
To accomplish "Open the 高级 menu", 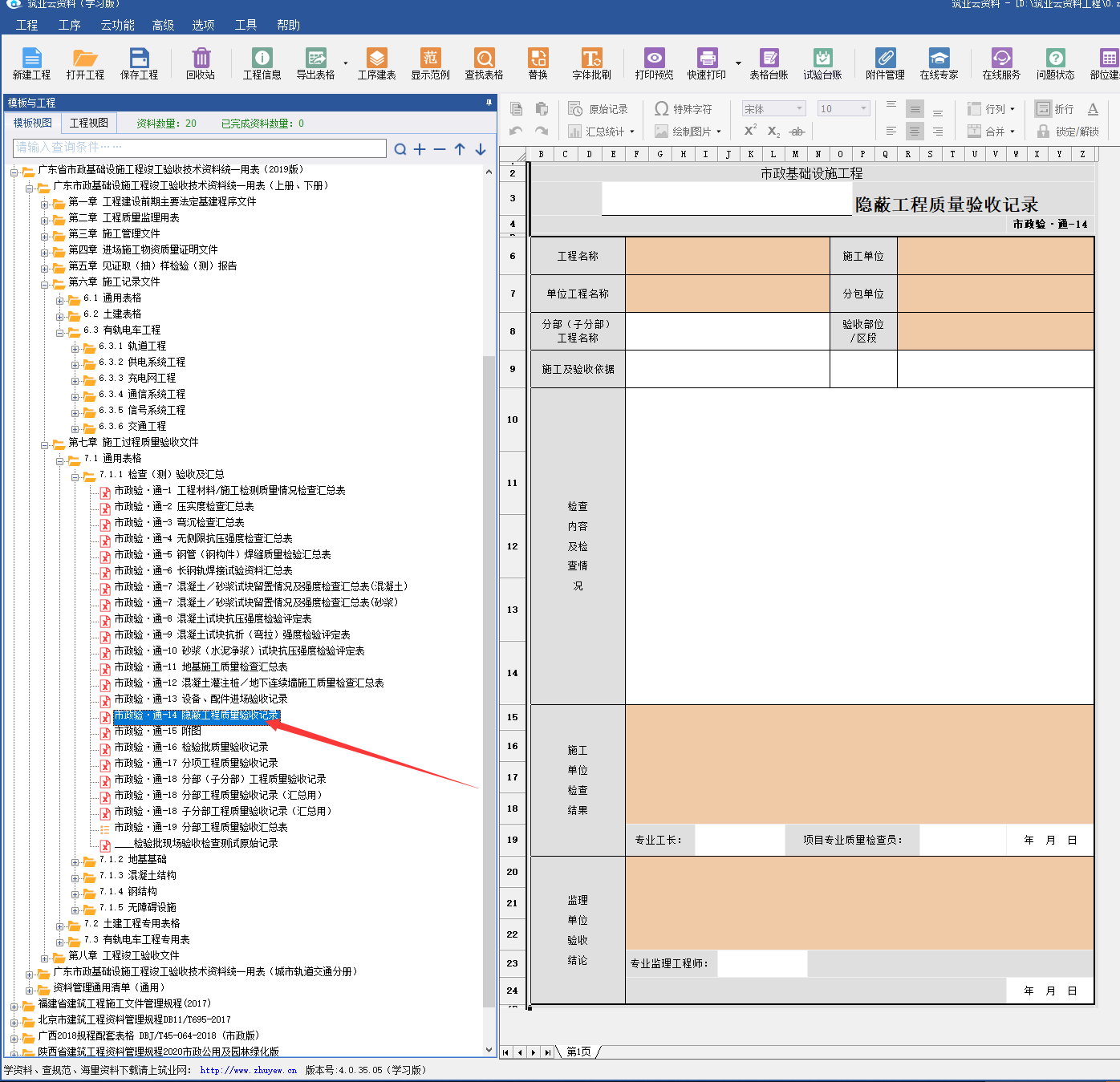I will click(x=164, y=25).
